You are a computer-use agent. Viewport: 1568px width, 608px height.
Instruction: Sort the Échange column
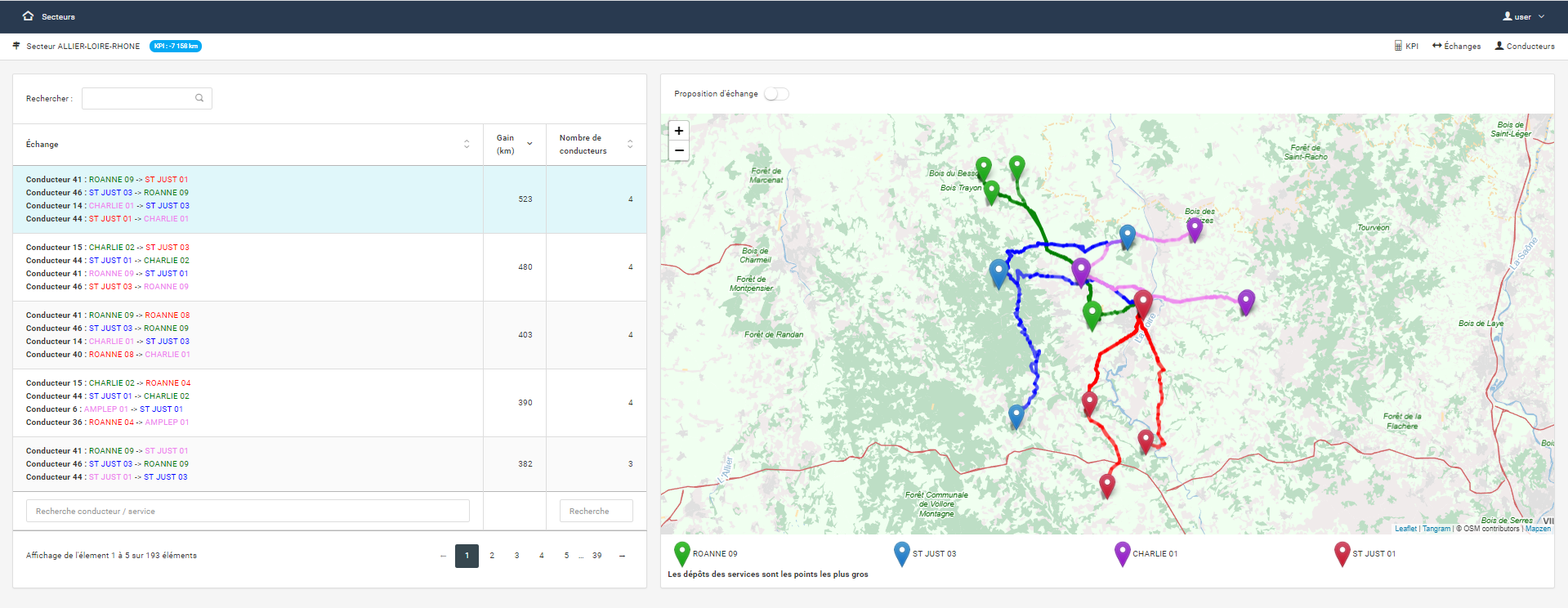467,144
